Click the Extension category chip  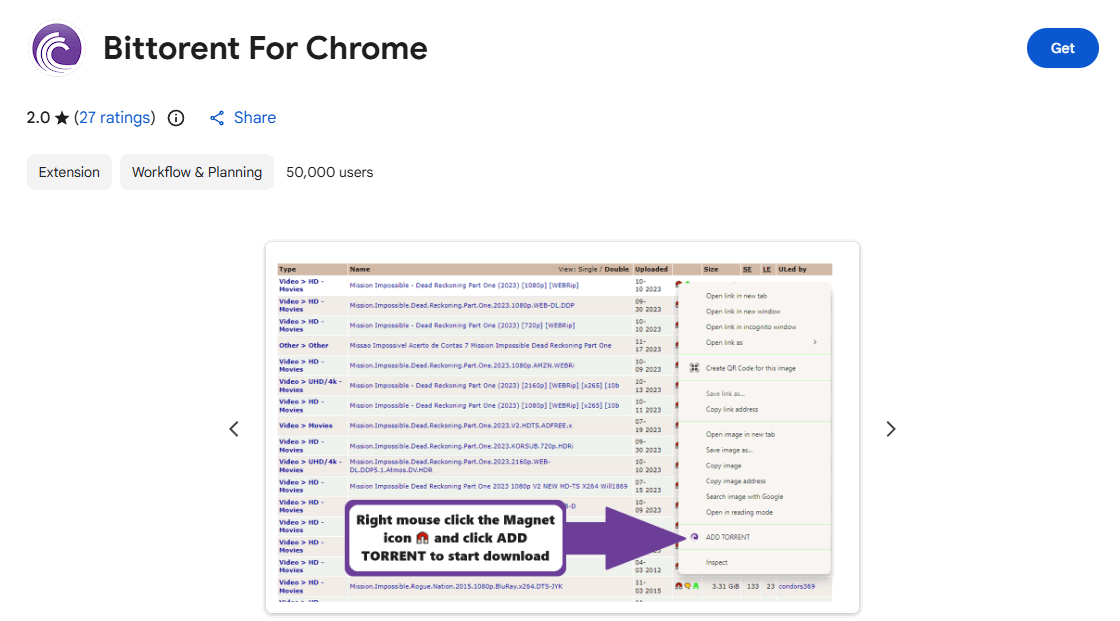tap(69, 172)
